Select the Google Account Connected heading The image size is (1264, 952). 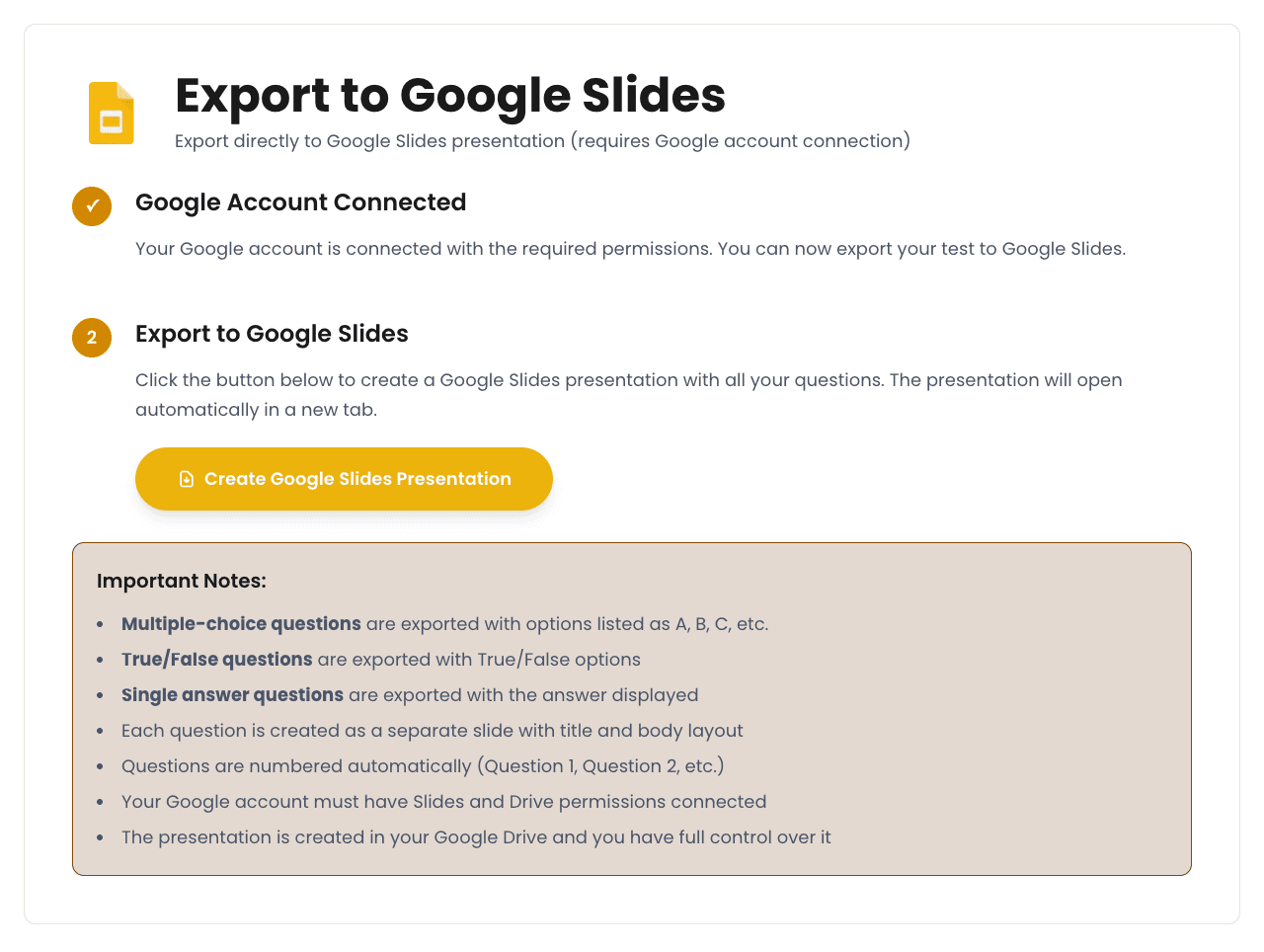(x=300, y=202)
